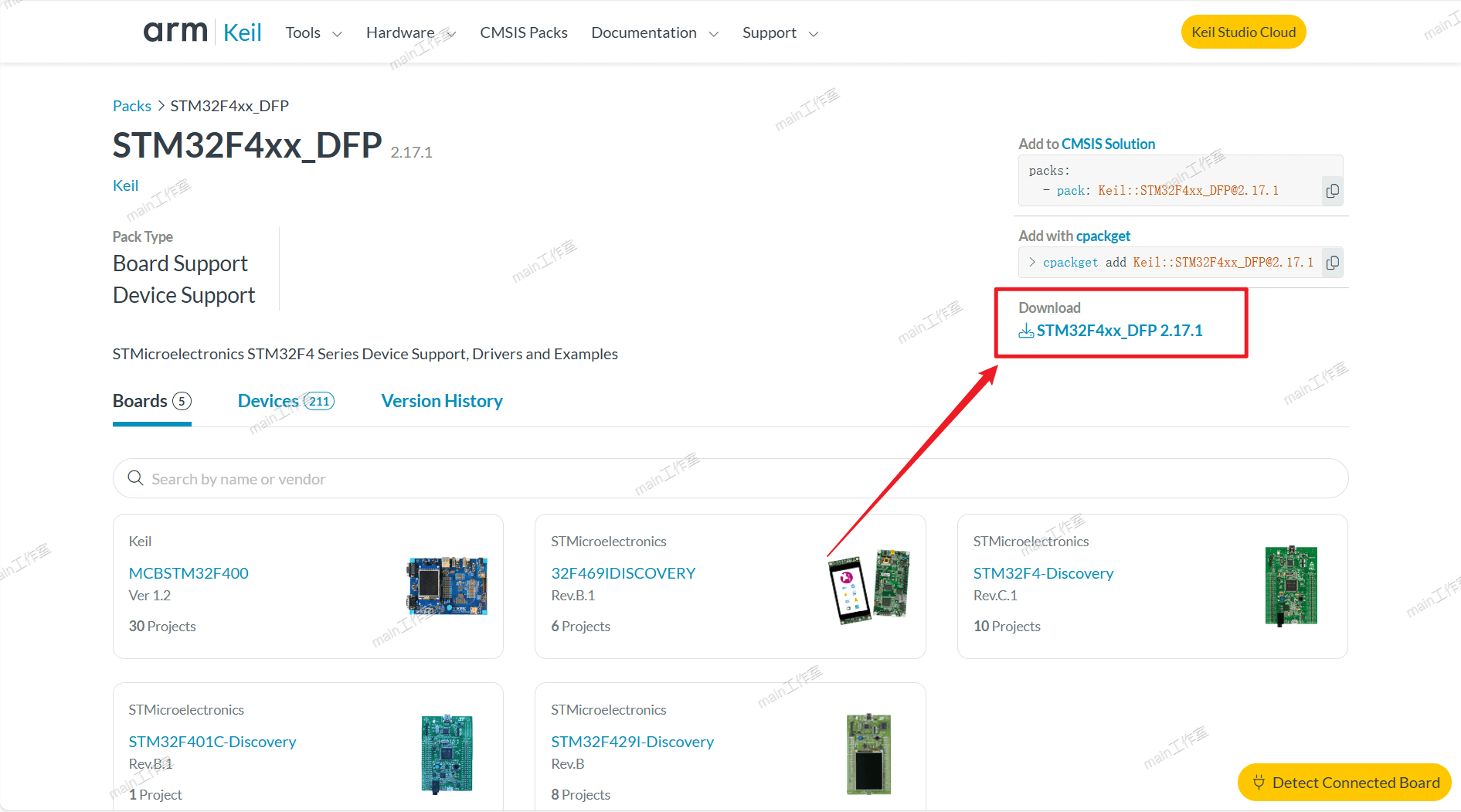Click the search magnifier icon

point(135,478)
